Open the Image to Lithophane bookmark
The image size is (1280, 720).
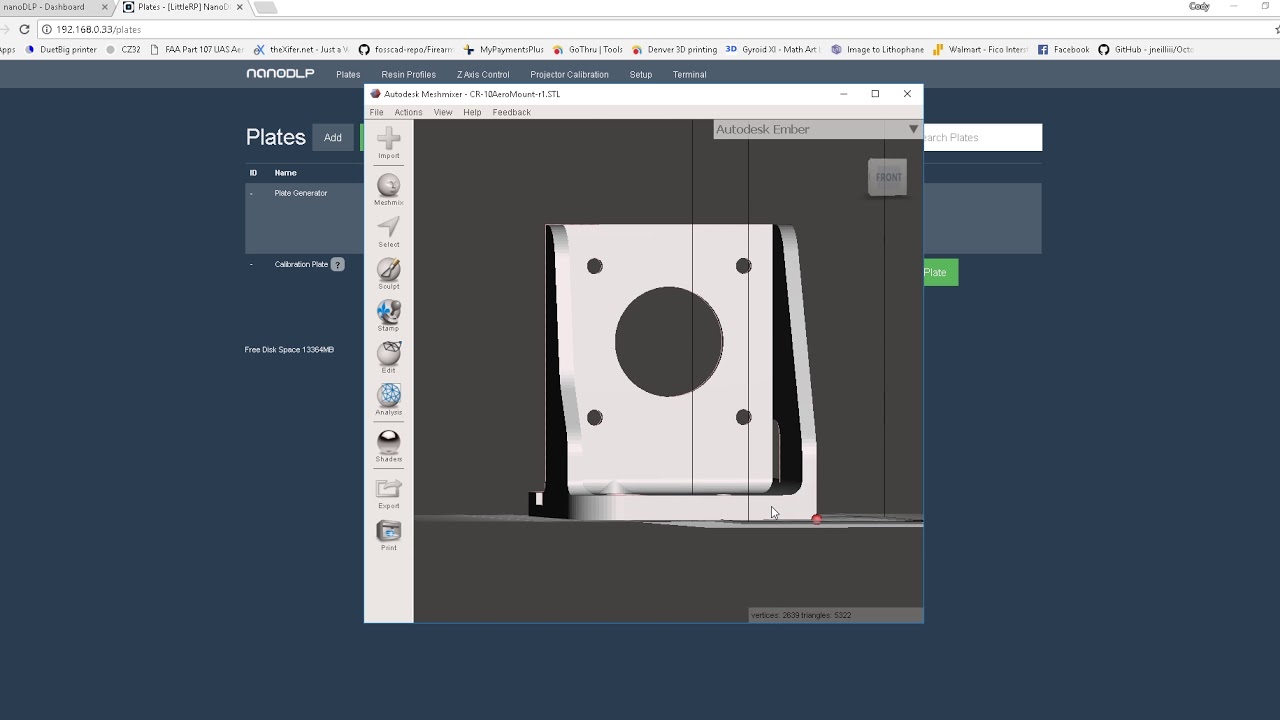coord(877,49)
